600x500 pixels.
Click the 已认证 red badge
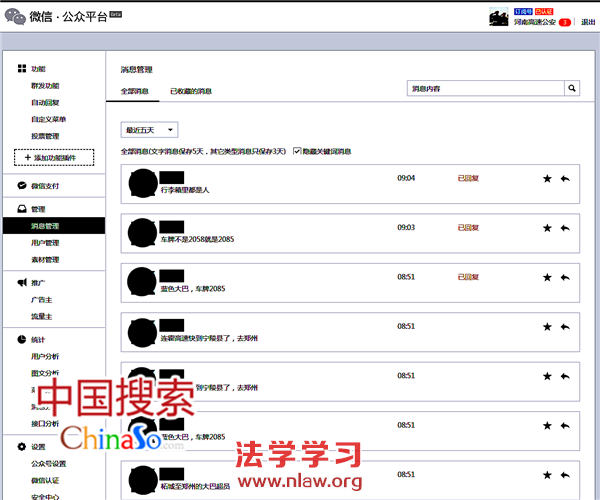544,11
